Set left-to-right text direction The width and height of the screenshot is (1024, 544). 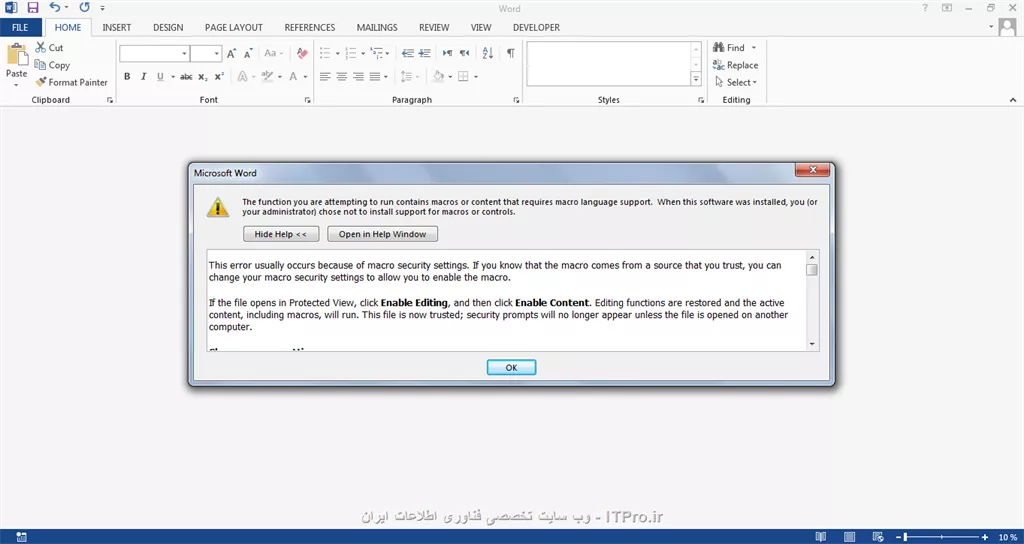(x=447, y=54)
